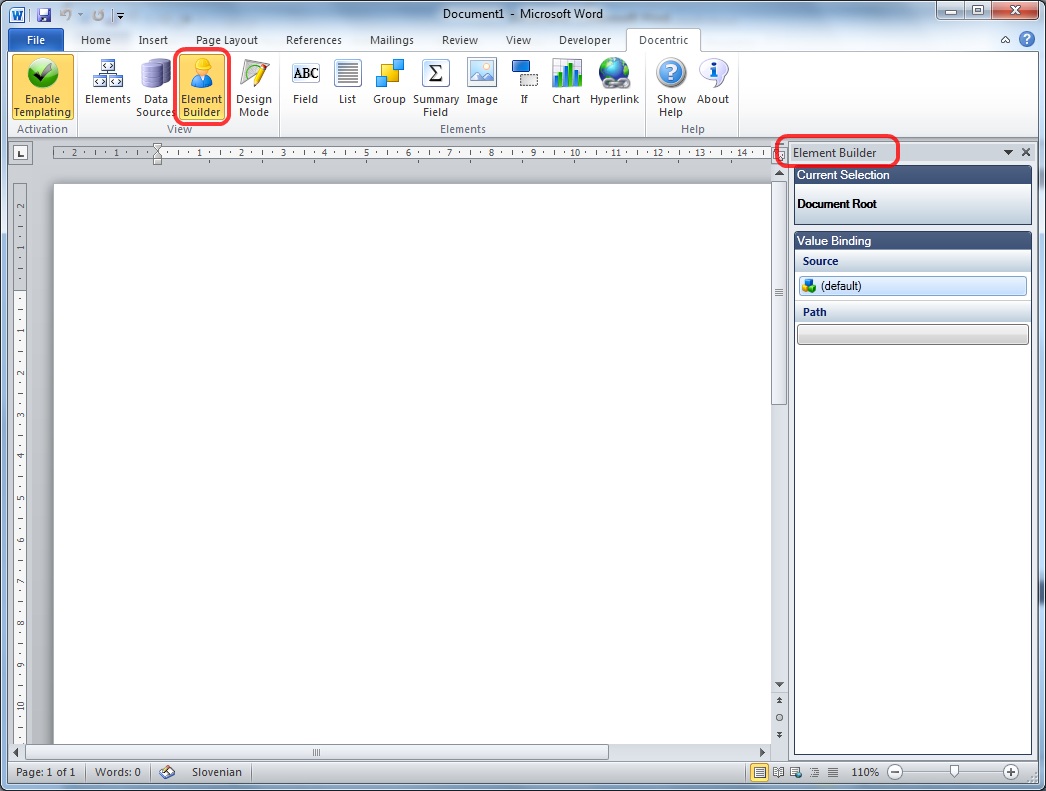The image size is (1046, 791).
Task: Open the Data Sources pane
Action: point(155,87)
